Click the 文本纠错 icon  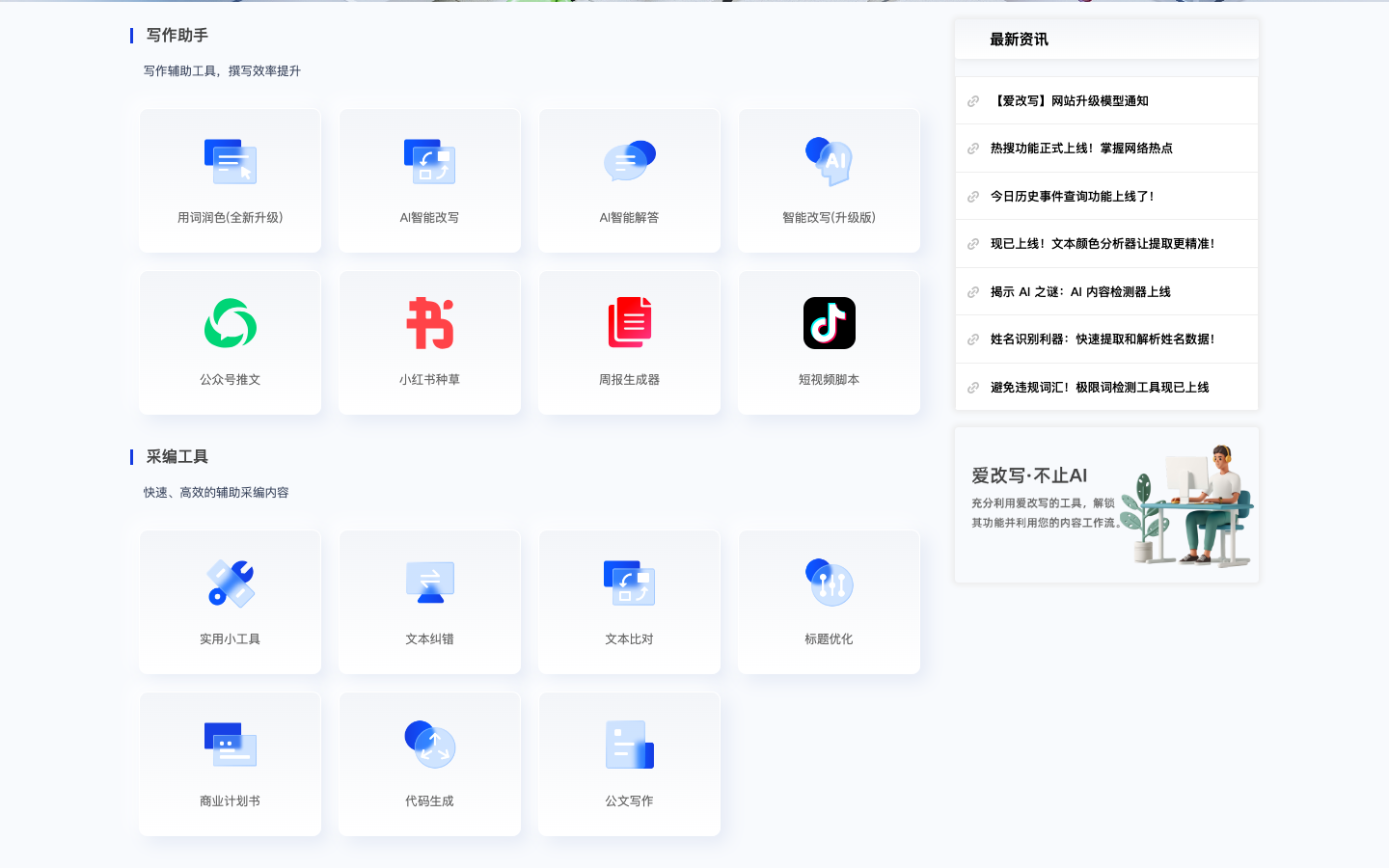429,583
